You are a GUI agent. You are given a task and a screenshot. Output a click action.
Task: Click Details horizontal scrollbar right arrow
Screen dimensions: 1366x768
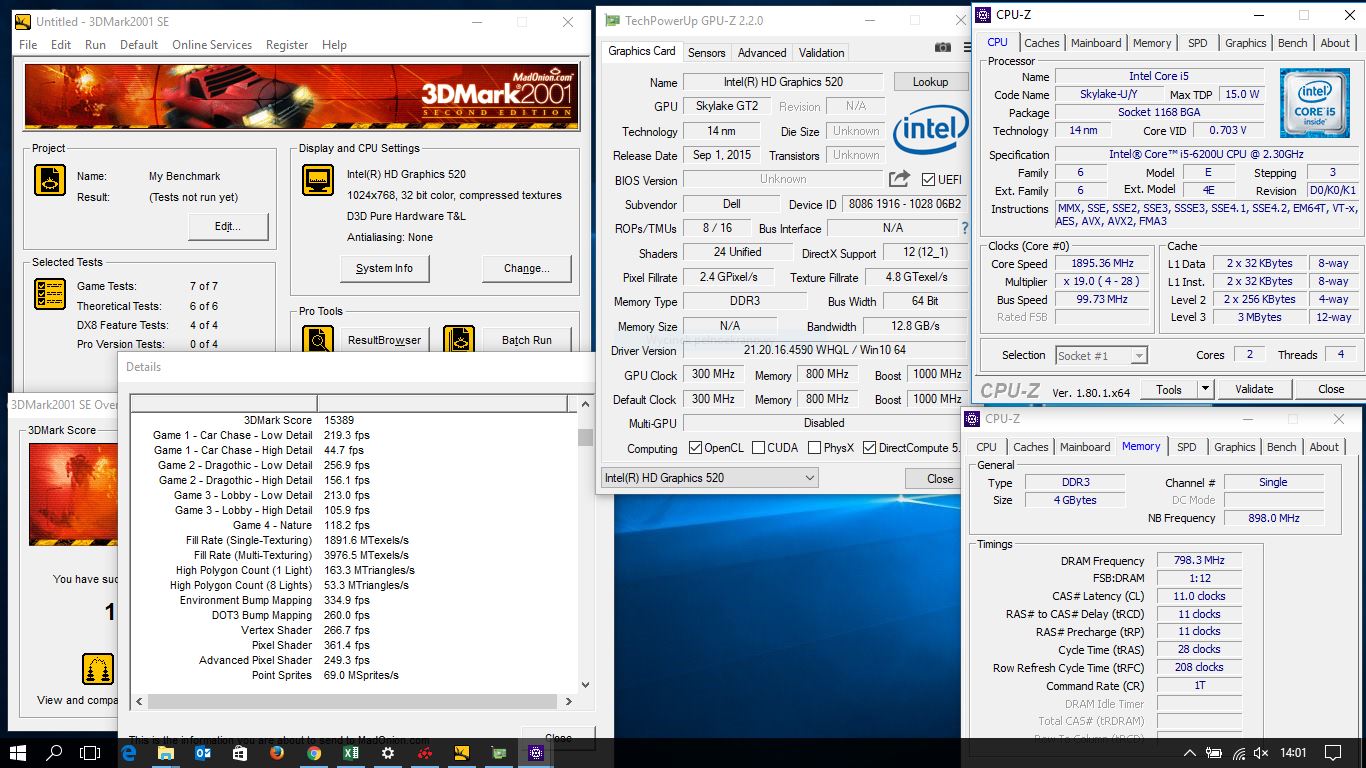tap(570, 701)
